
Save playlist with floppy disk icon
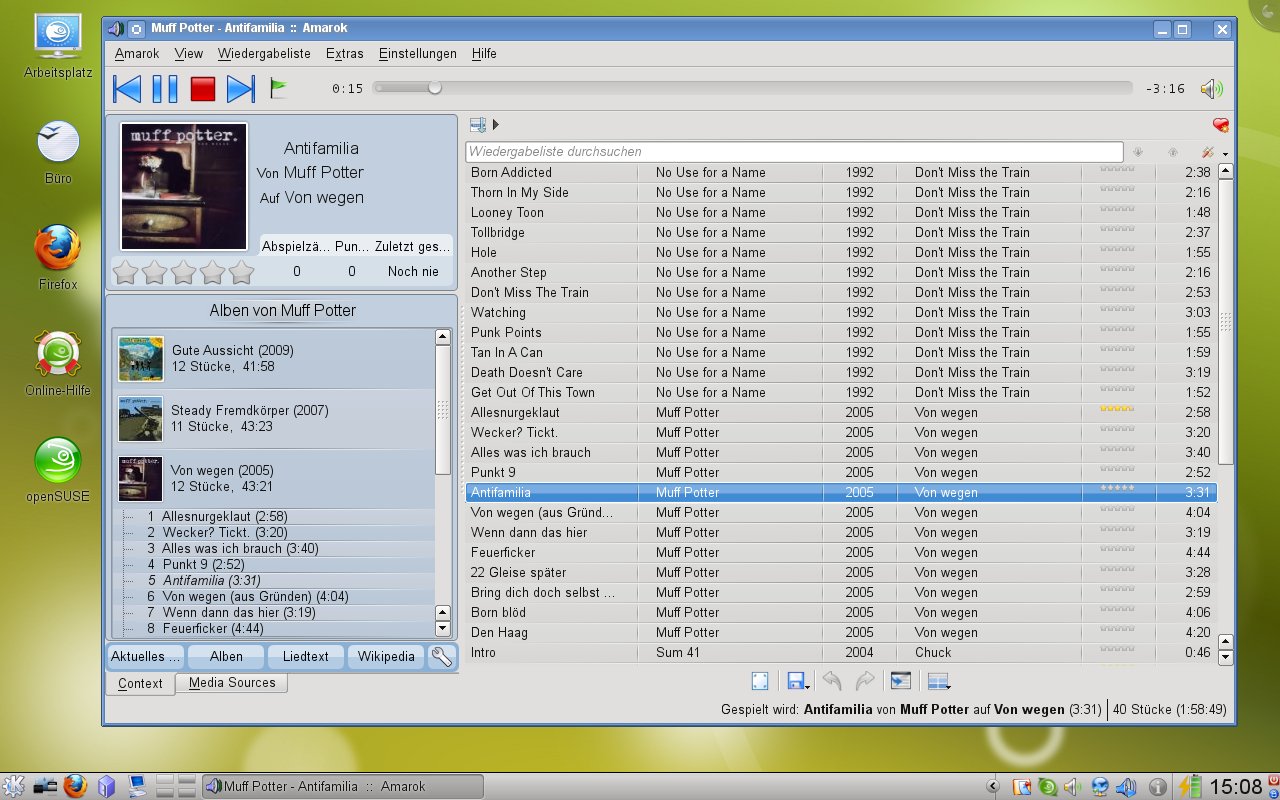795,681
